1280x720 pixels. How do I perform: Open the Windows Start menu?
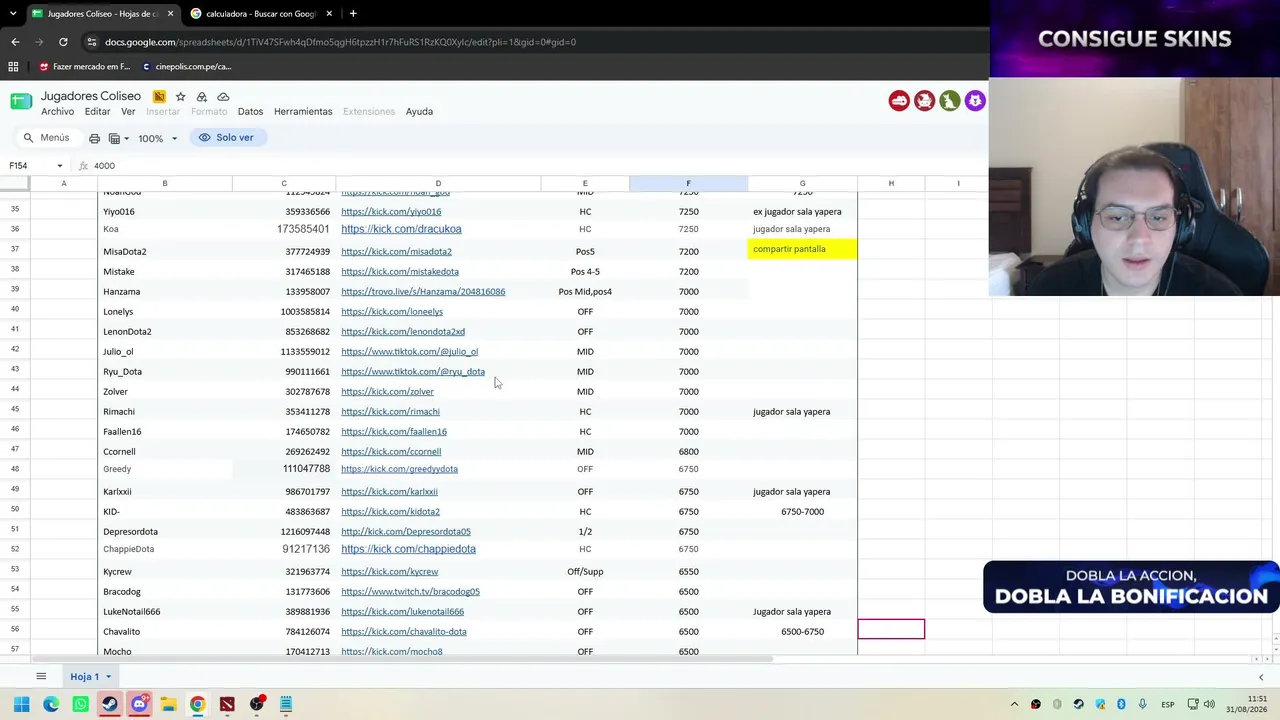coord(22,704)
